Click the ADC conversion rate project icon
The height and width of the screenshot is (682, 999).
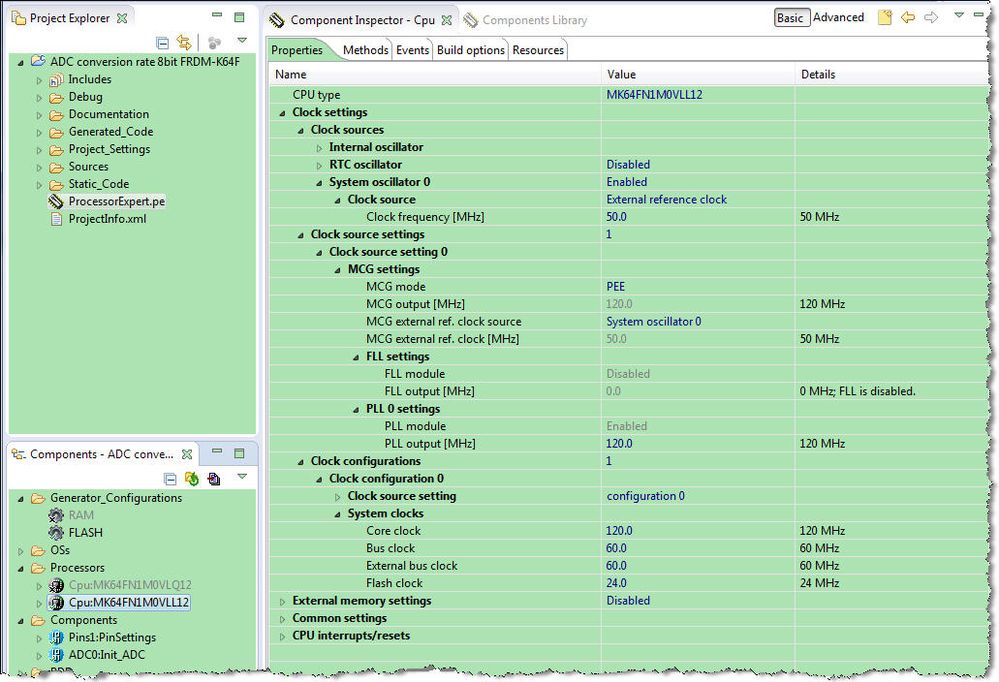[38, 61]
